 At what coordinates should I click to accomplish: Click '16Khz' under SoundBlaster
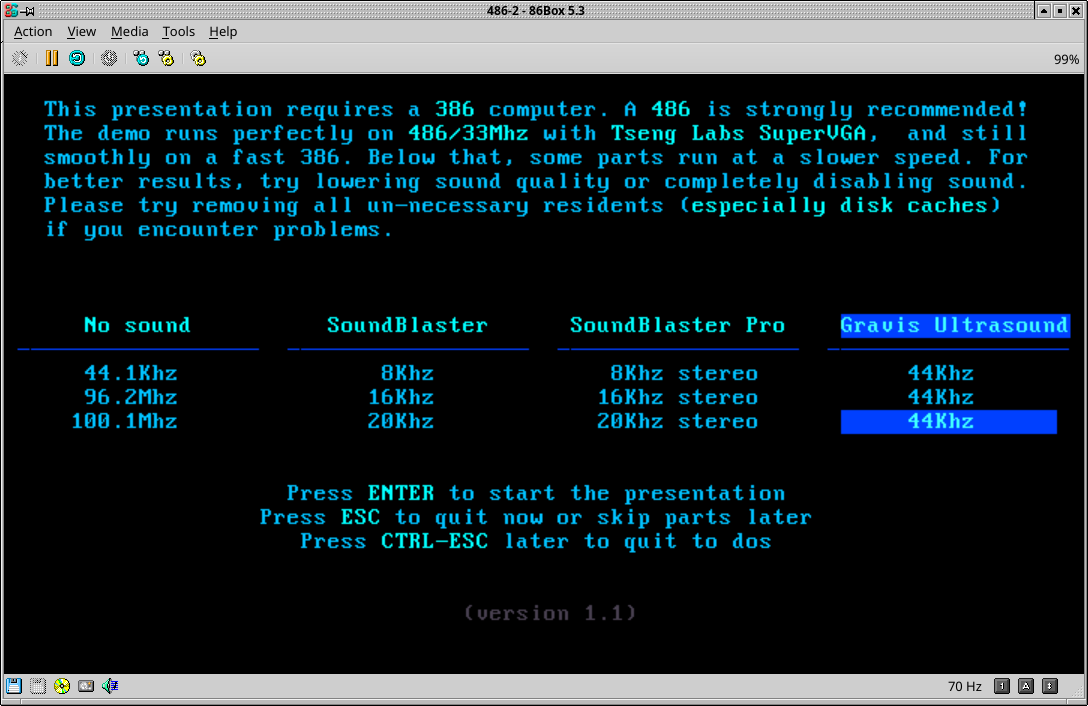pos(401,397)
